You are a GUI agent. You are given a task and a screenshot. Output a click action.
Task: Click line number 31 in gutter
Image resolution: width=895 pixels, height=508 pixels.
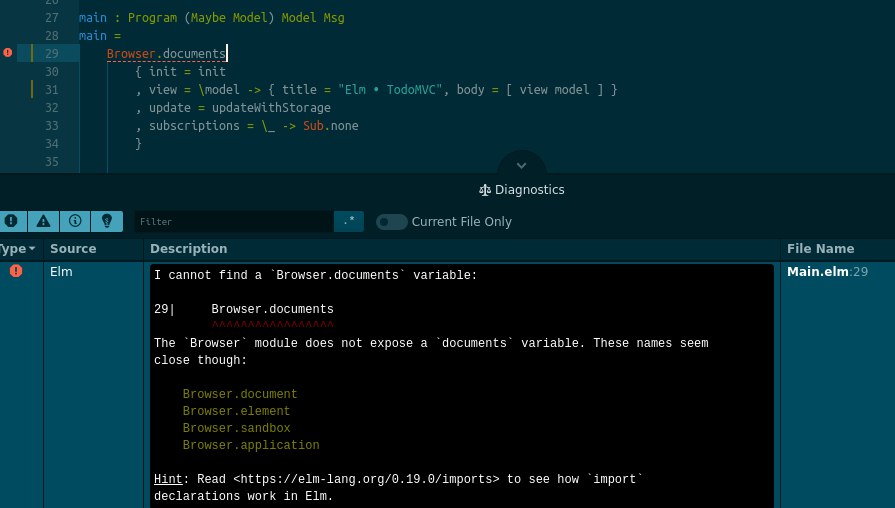pyautogui.click(x=51, y=90)
